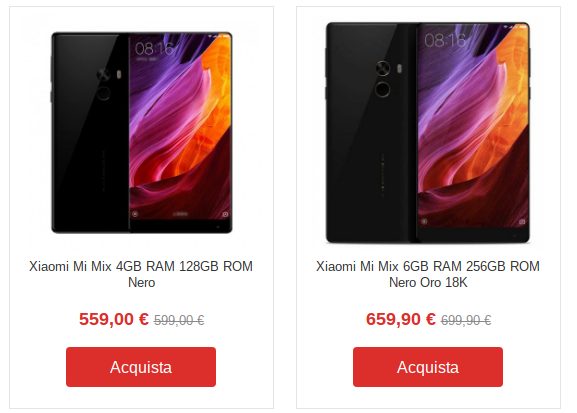Screen dimensions: 577x413
Task: Select the 659,90 € sale price
Action: [x=401, y=319]
